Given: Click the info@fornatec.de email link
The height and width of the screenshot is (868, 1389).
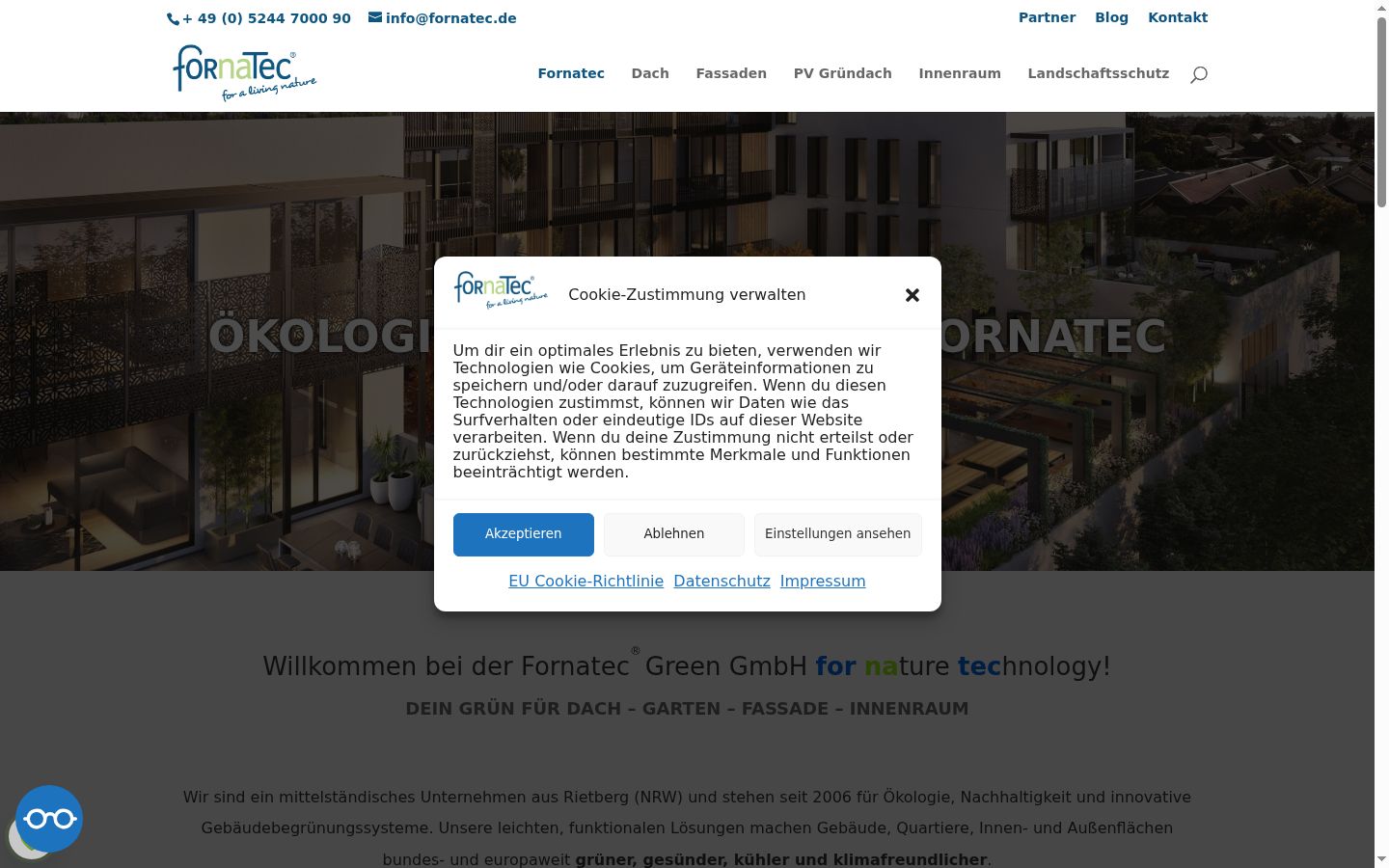Looking at the screenshot, I should click(451, 18).
